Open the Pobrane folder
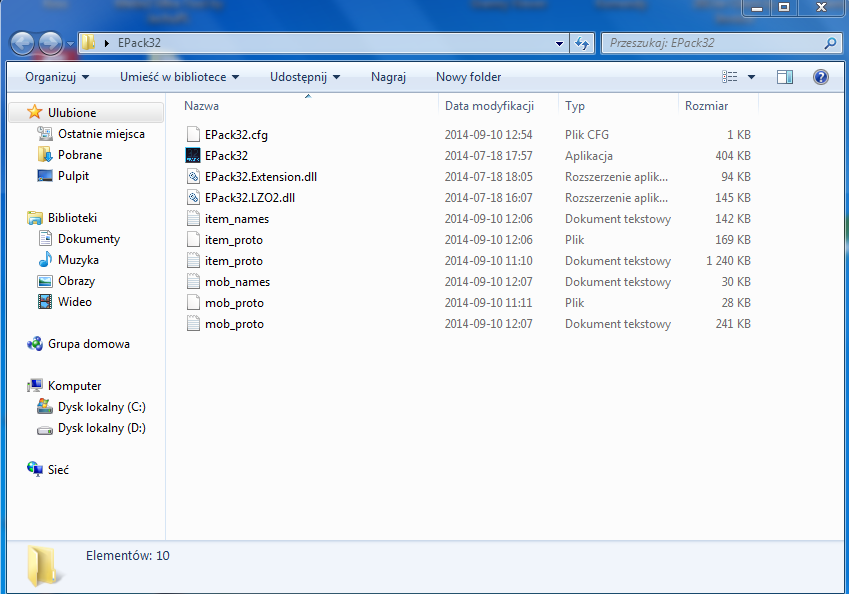 point(80,155)
